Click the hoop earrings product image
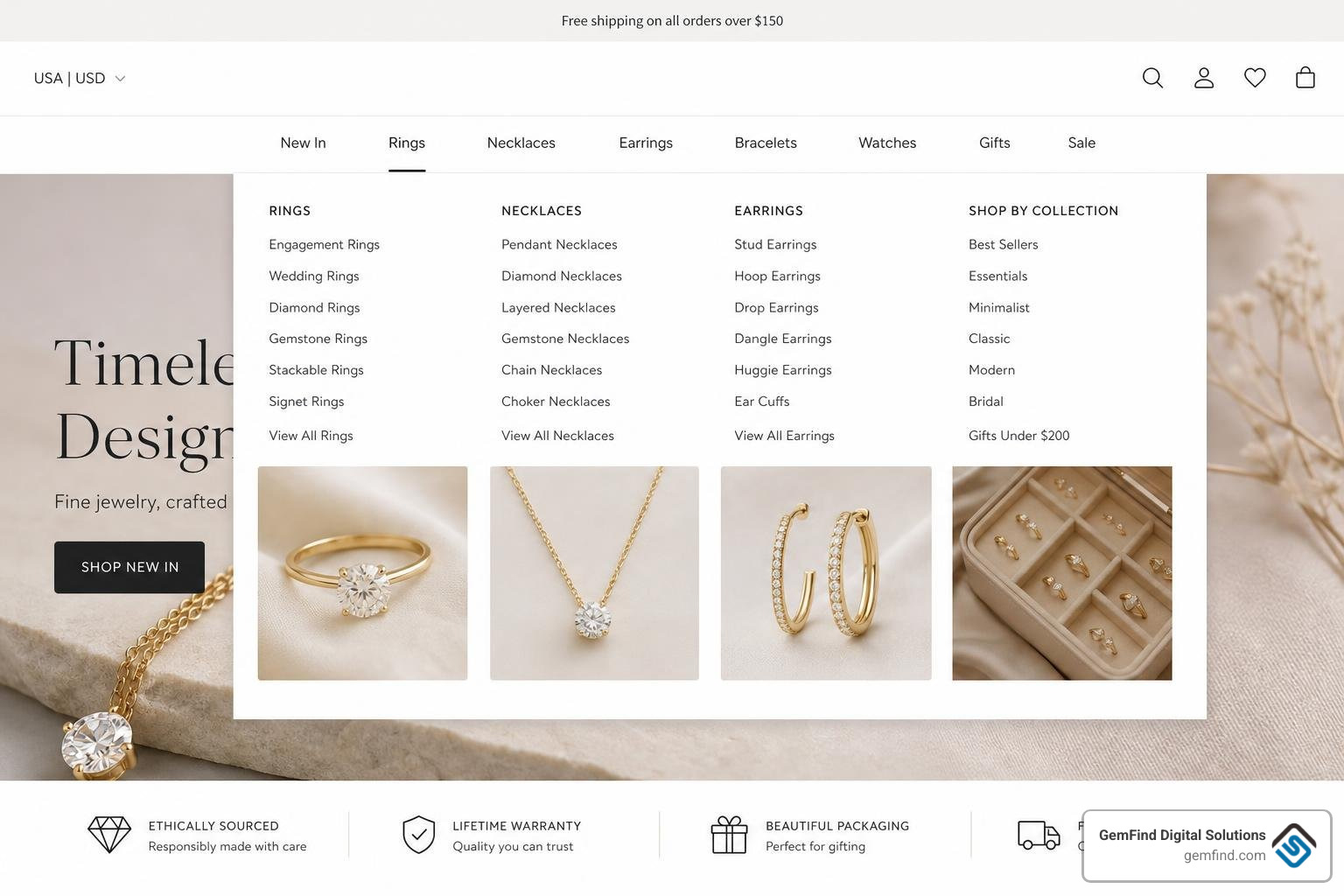Image resolution: width=1344 pixels, height=896 pixels. pyautogui.click(x=826, y=573)
